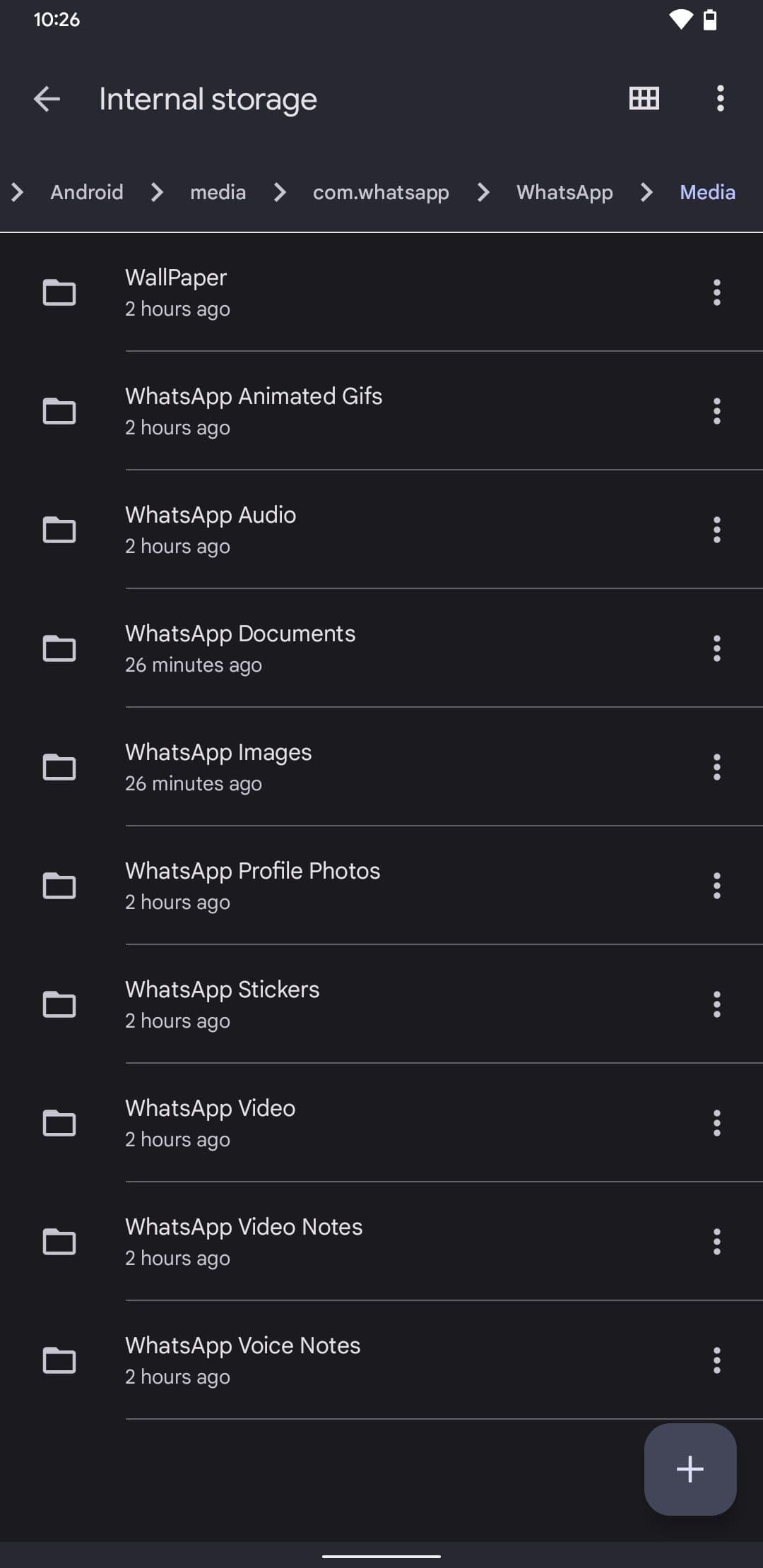Open the WhatsApp Video folder
763x1568 pixels.
(211, 1122)
